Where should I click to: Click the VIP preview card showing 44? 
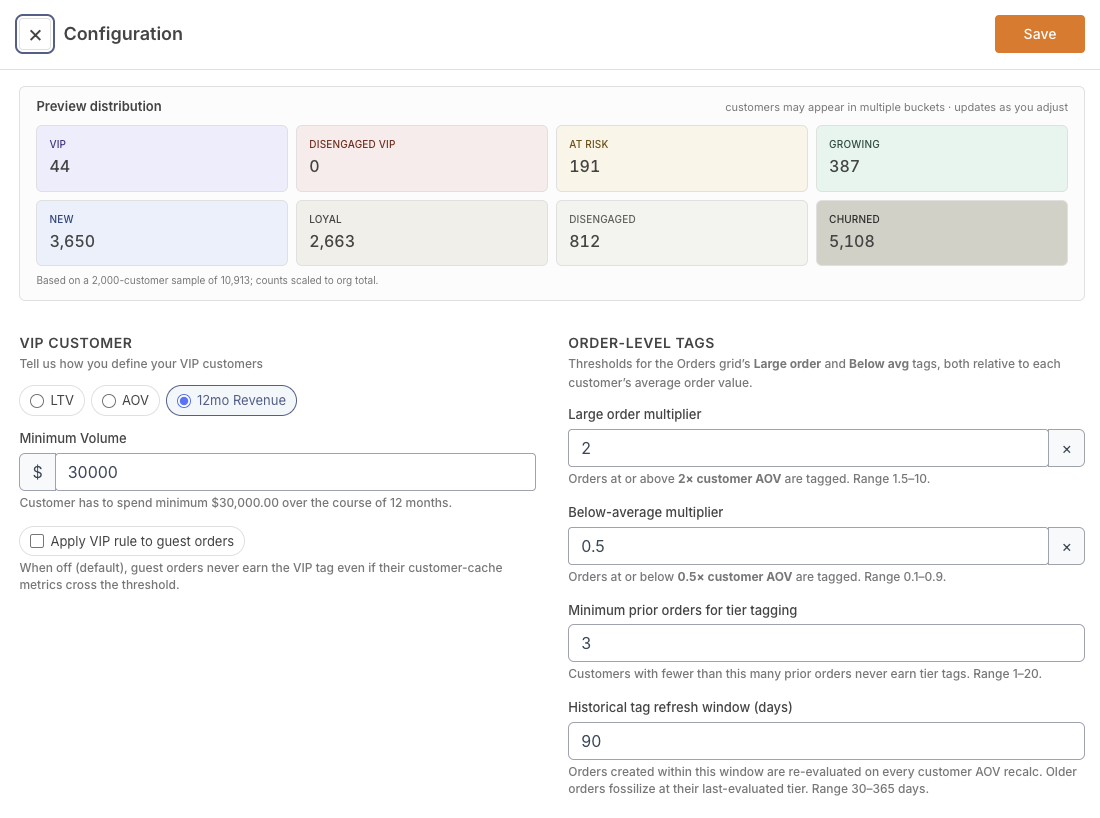[x=162, y=159]
